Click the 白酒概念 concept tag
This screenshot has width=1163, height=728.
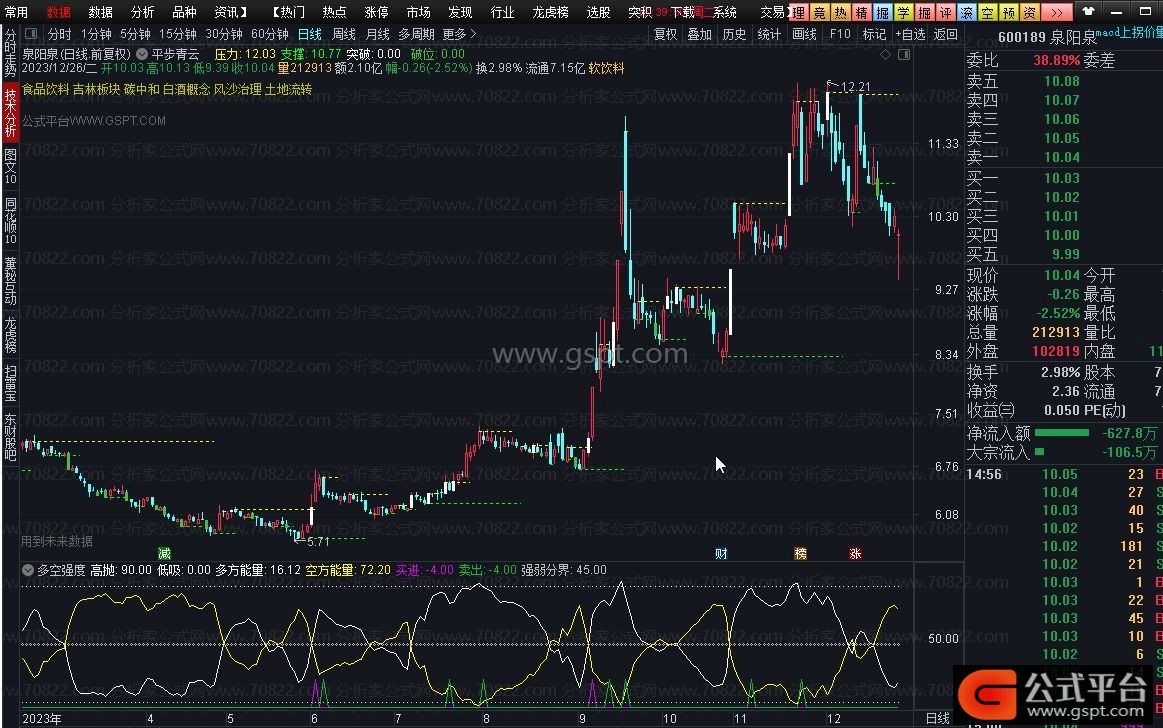[x=186, y=89]
